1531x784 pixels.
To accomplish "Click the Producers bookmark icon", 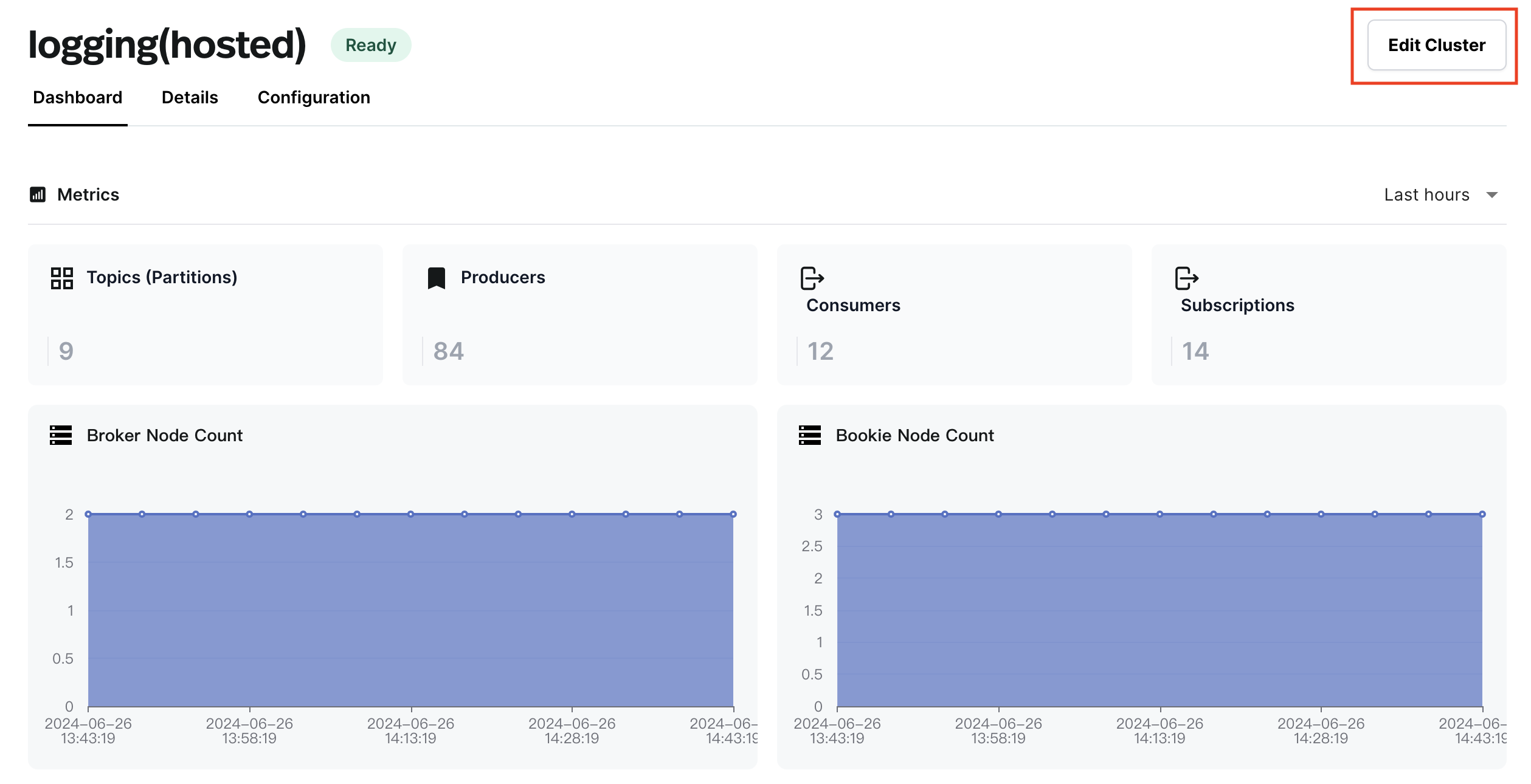I will 436,278.
